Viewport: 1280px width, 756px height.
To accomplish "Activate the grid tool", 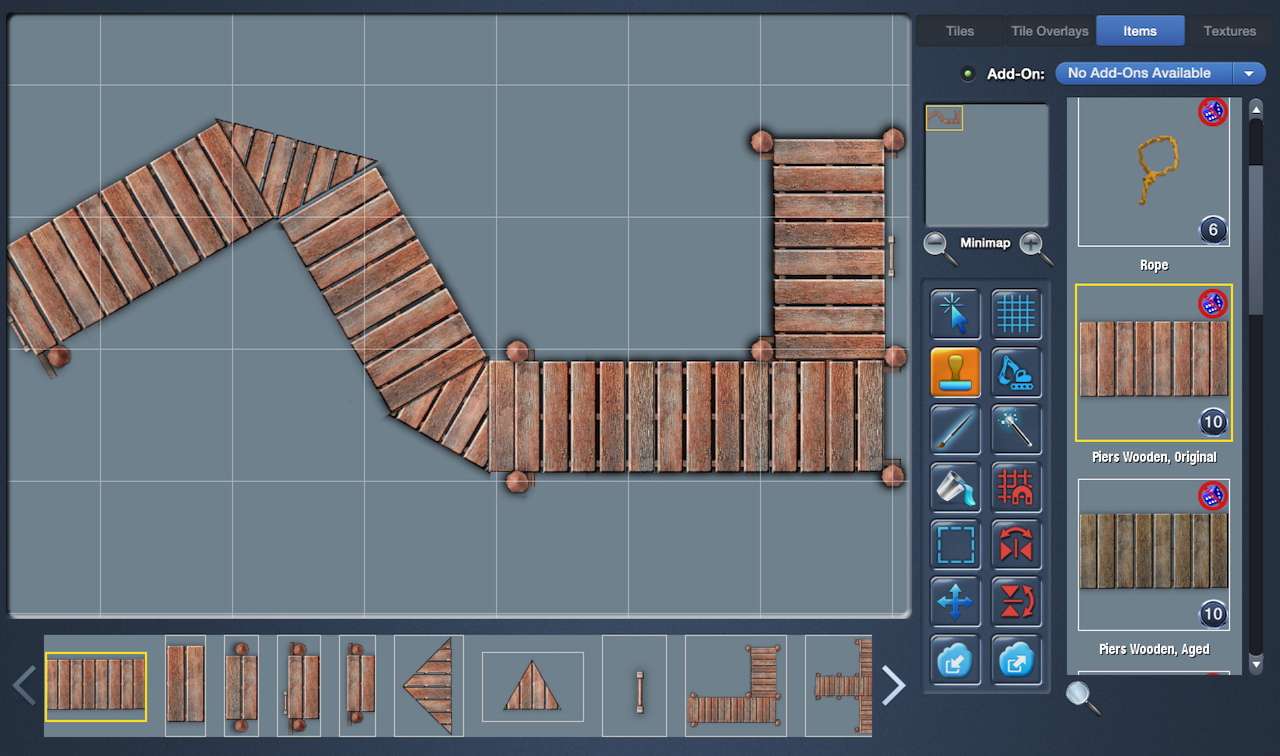I will [x=1016, y=314].
